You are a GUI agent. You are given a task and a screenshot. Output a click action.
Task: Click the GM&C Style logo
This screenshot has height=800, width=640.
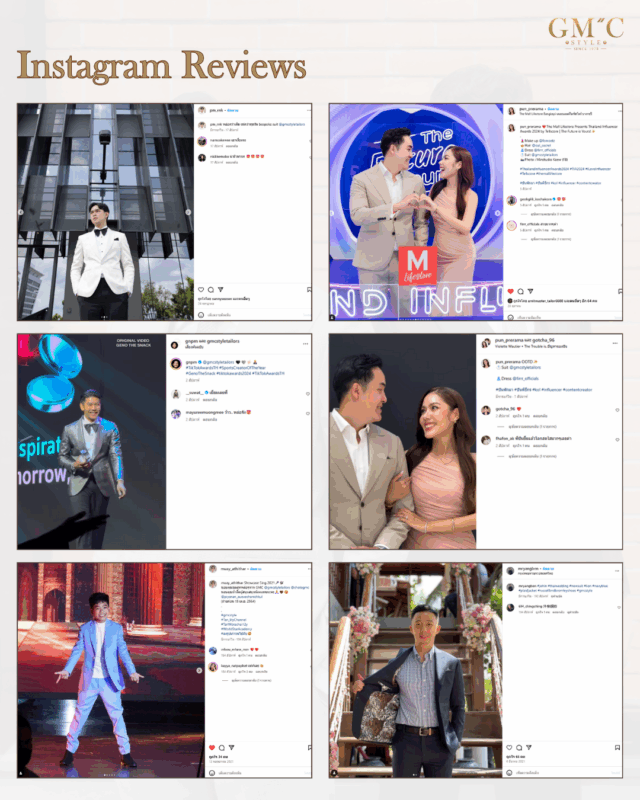click(585, 32)
